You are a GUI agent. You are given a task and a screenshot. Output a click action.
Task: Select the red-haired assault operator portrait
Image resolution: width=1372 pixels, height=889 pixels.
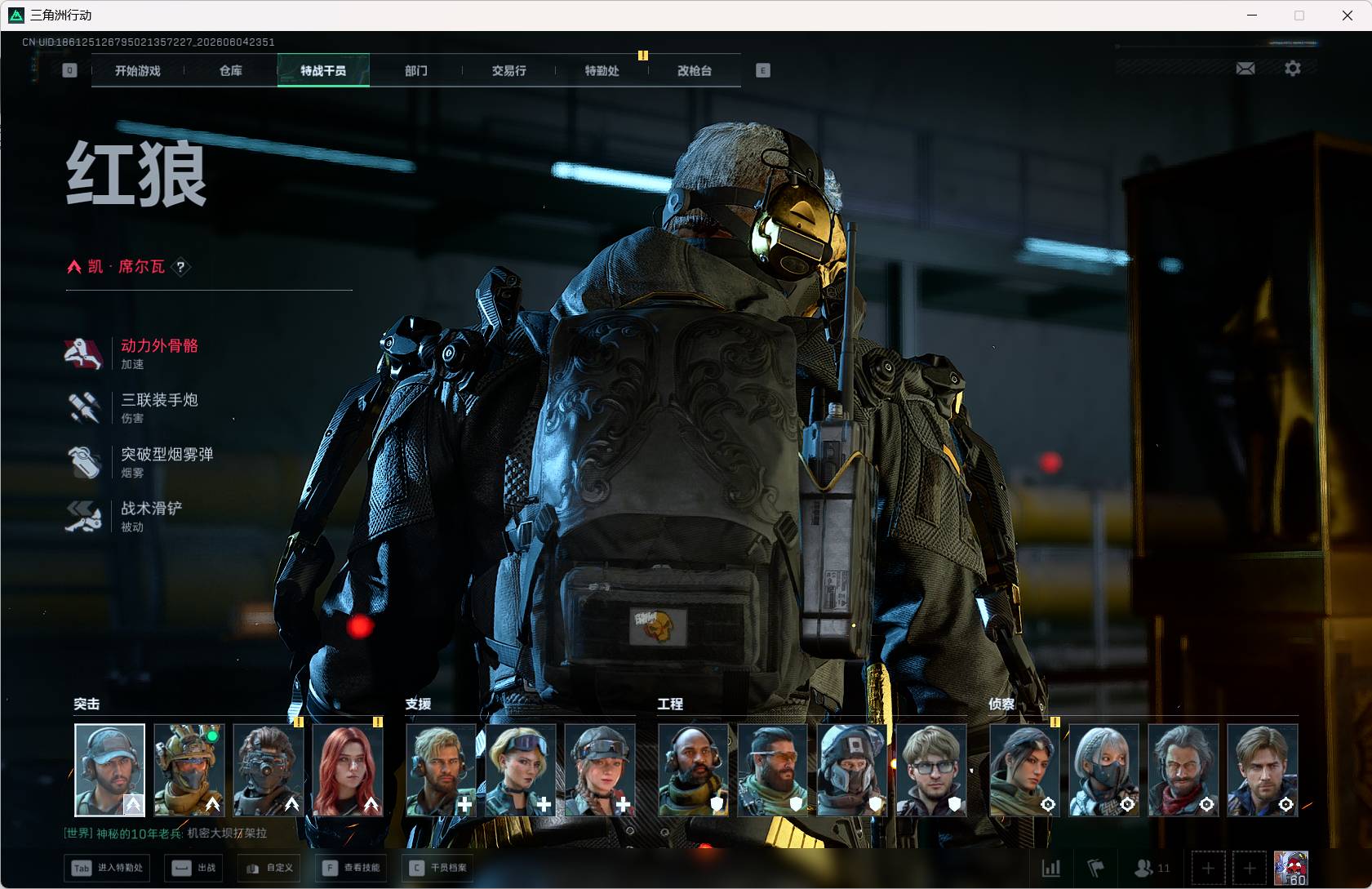(348, 771)
